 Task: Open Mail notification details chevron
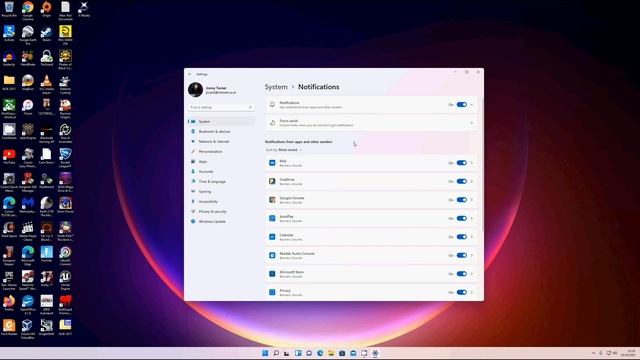pos(472,163)
